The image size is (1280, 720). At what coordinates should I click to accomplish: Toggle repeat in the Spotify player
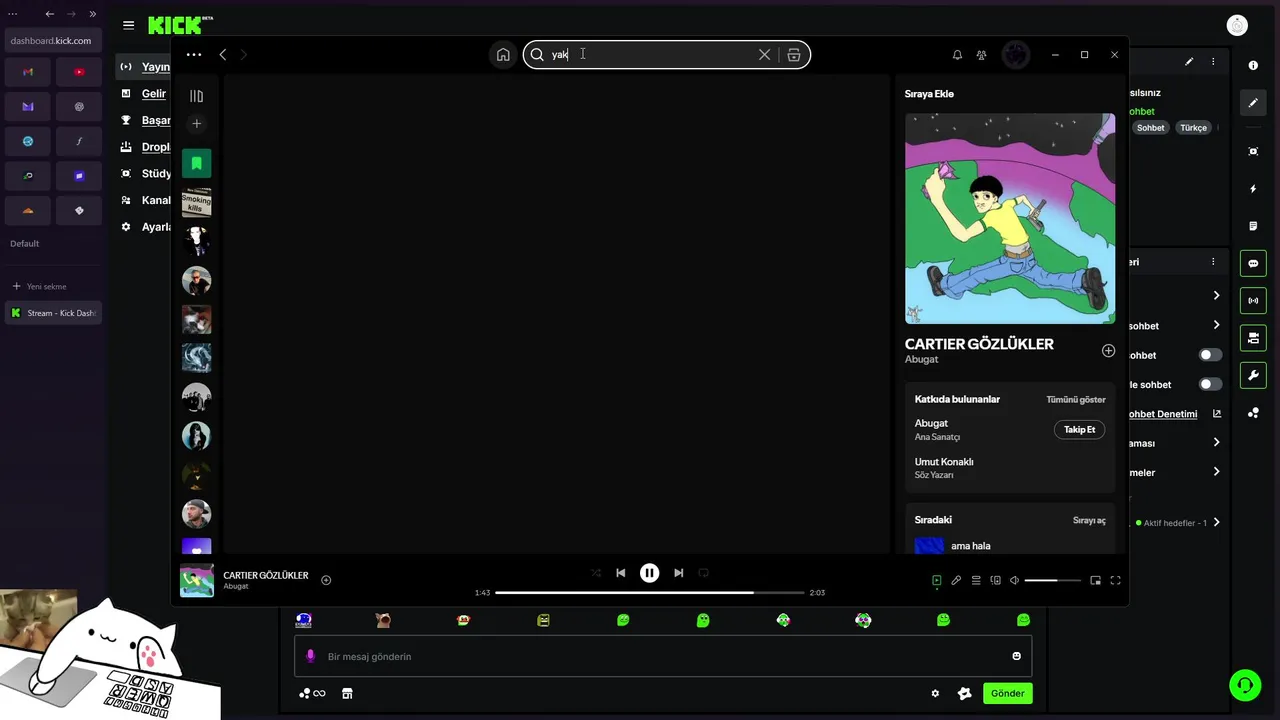[x=703, y=573]
